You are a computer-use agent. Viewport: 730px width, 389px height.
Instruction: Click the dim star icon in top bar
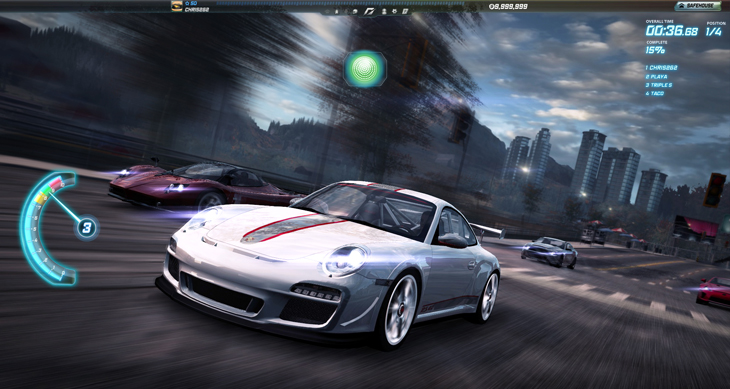[x=327, y=11]
